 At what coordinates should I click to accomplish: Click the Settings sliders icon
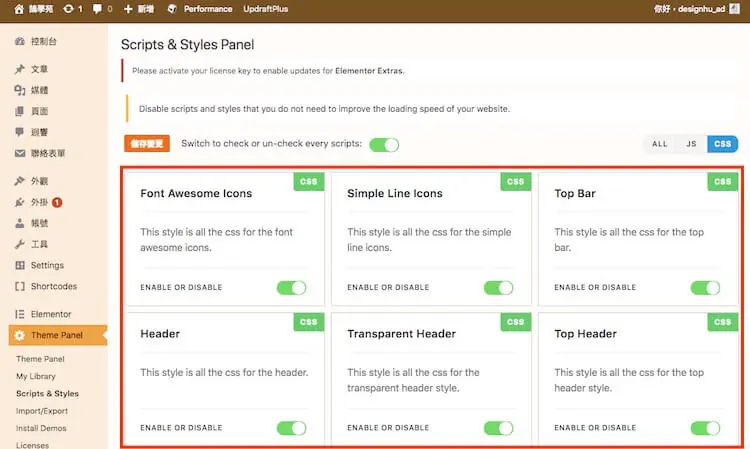(x=20, y=265)
